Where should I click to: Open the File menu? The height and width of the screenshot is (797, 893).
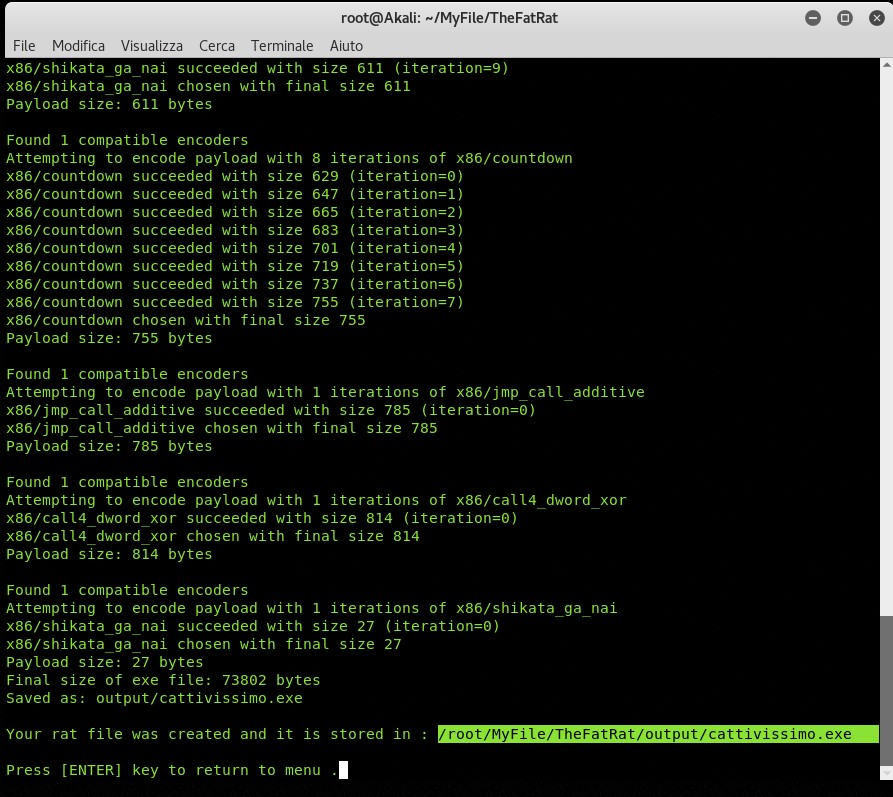coord(24,46)
